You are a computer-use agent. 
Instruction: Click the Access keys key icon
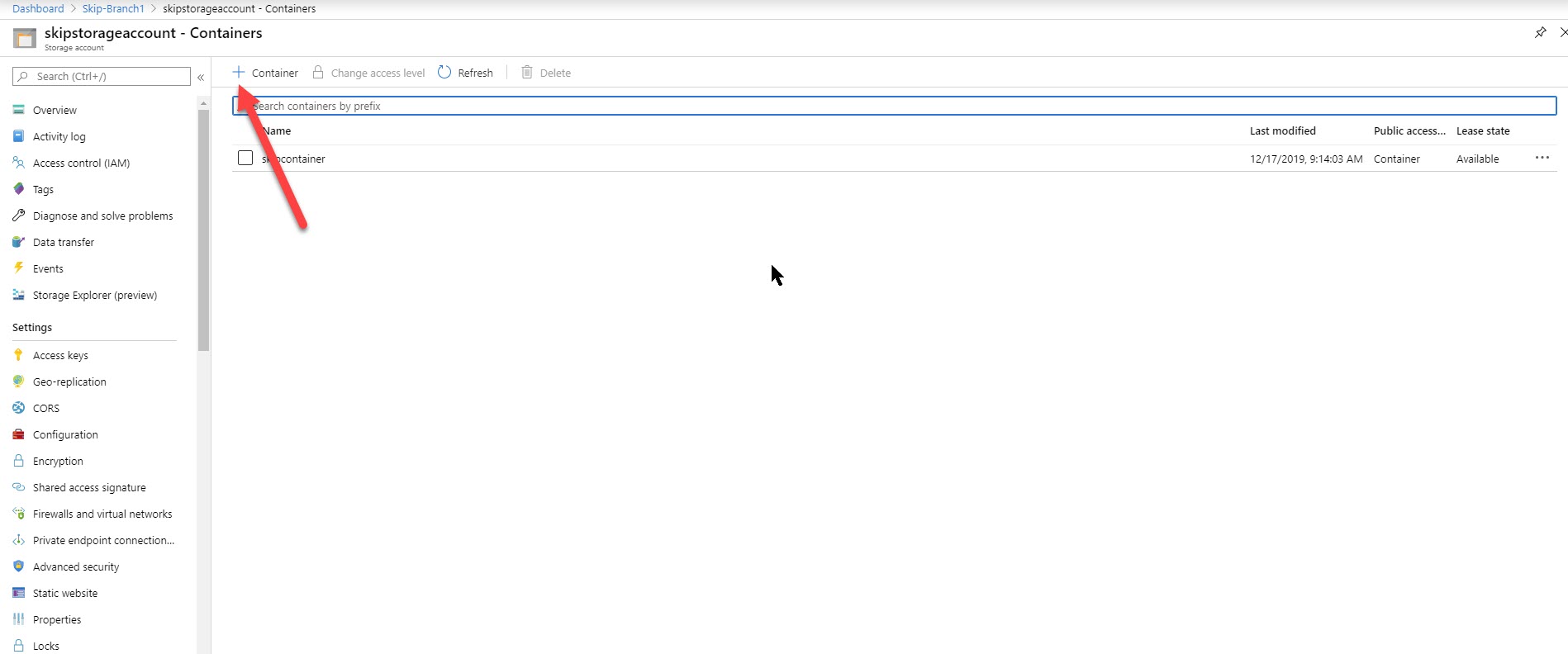click(18, 355)
